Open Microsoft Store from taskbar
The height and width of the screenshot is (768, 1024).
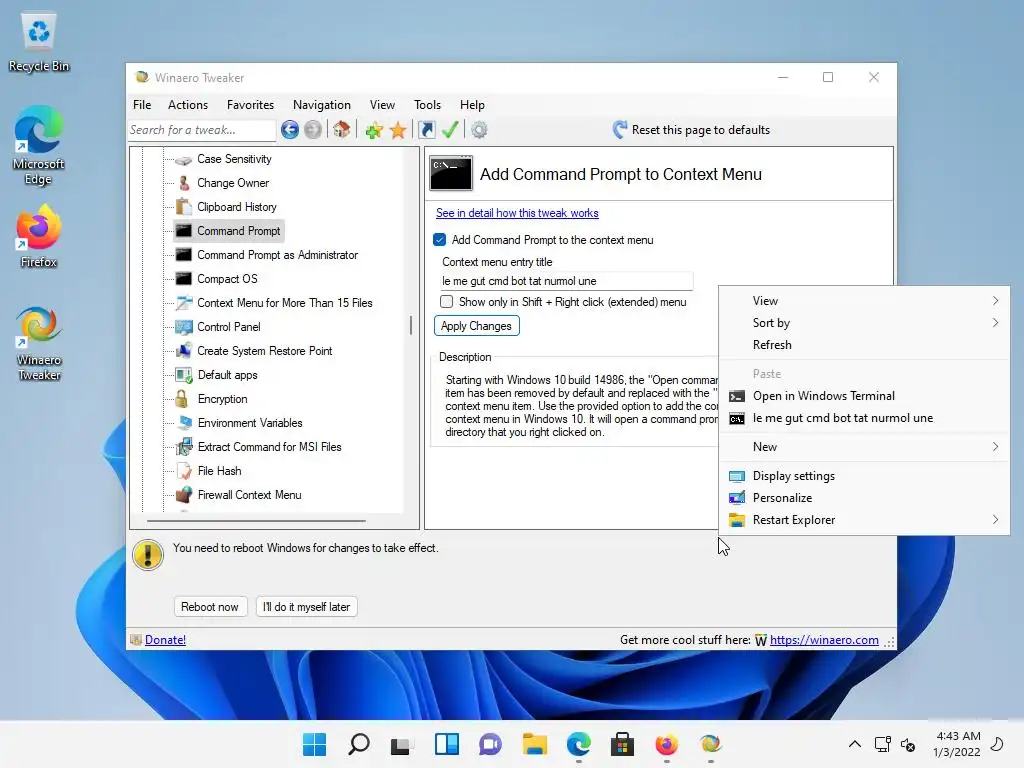[622, 744]
